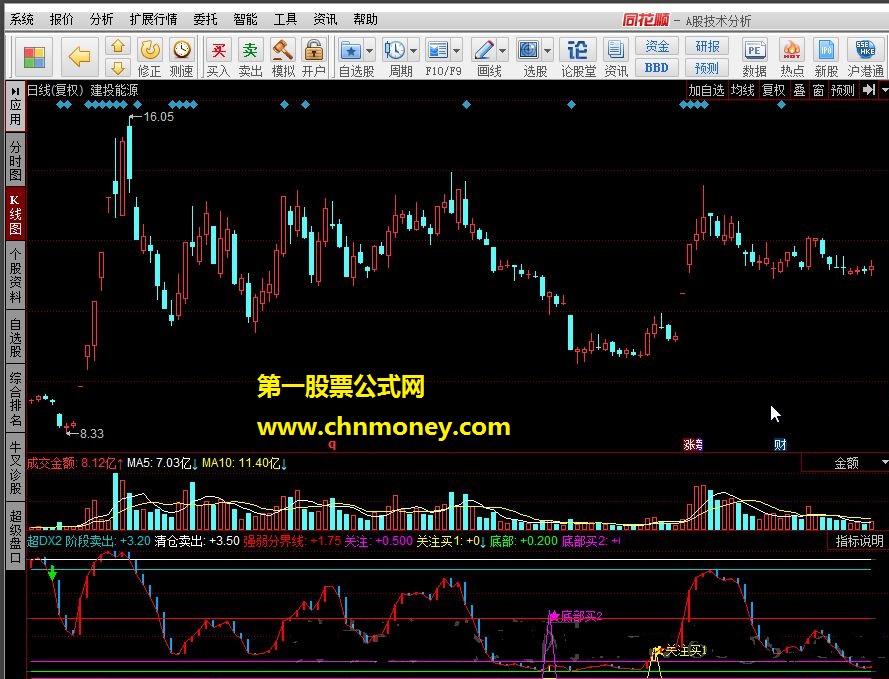The width and height of the screenshot is (889, 679).
Task: Open the 报价 menu
Action: pyautogui.click(x=62, y=19)
